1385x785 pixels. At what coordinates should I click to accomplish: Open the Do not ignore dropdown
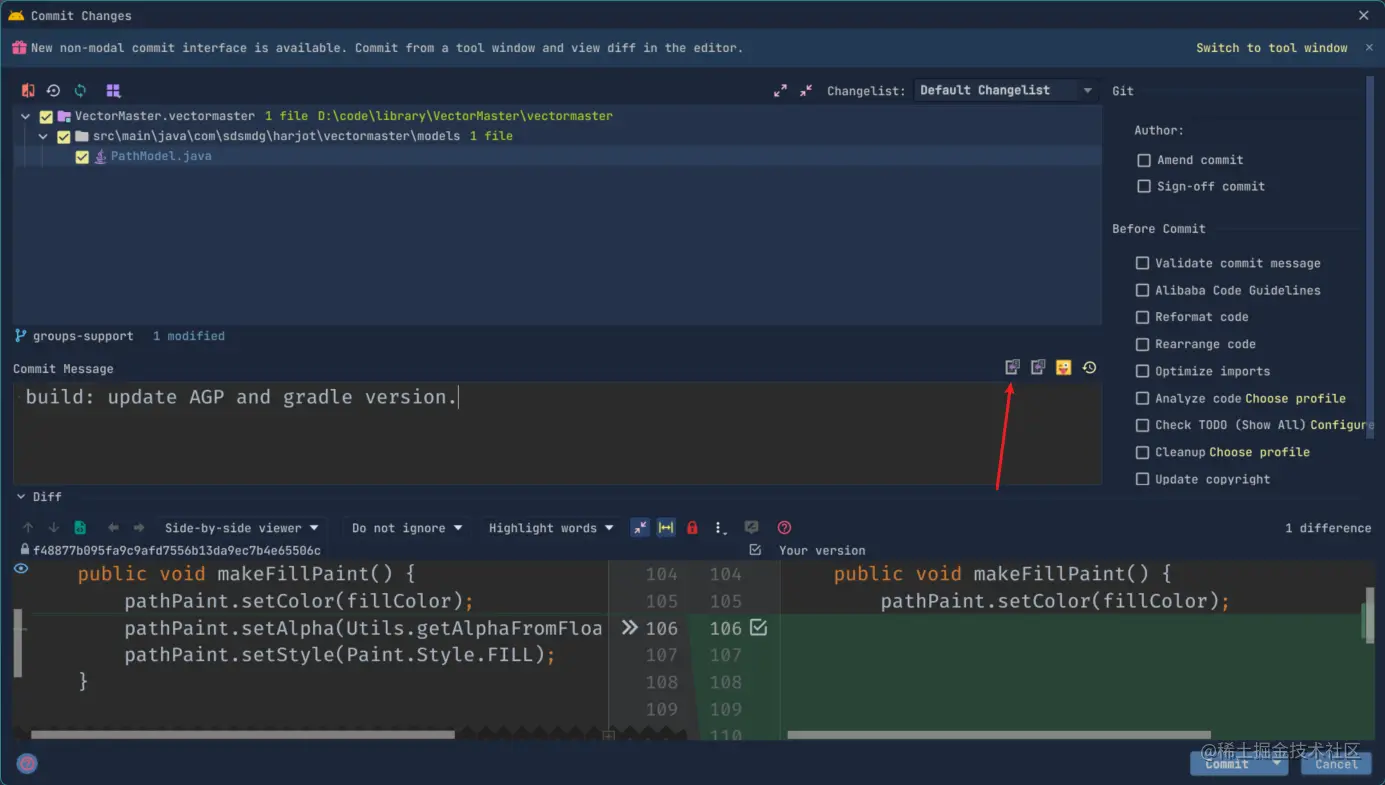[407, 528]
